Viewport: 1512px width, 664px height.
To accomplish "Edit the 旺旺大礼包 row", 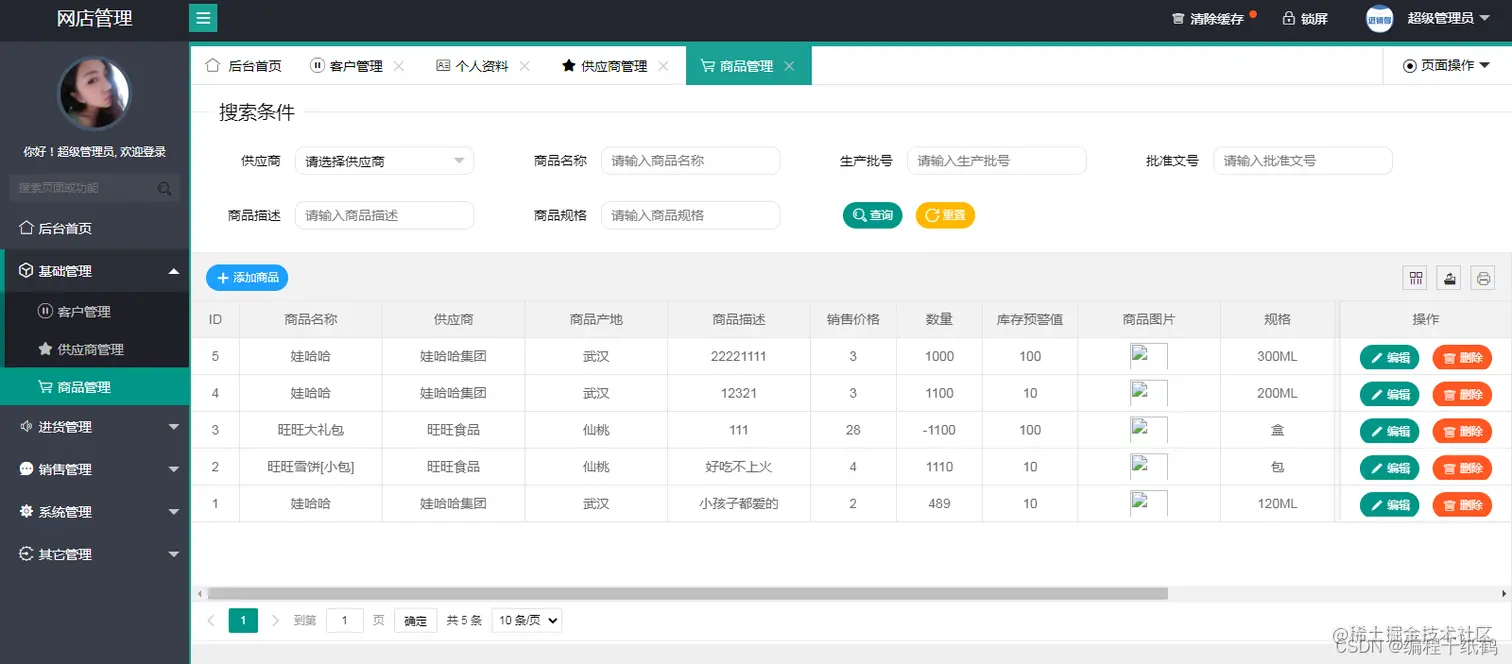I will pyautogui.click(x=1389, y=431).
